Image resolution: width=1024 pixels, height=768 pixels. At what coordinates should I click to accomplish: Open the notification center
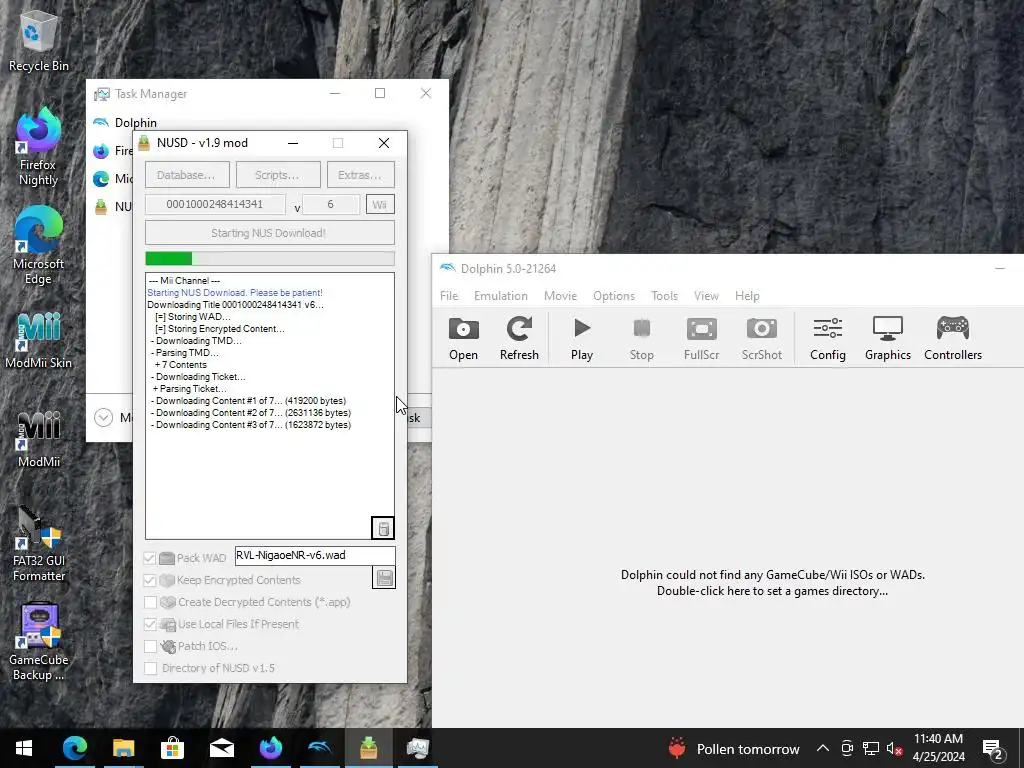click(x=992, y=749)
